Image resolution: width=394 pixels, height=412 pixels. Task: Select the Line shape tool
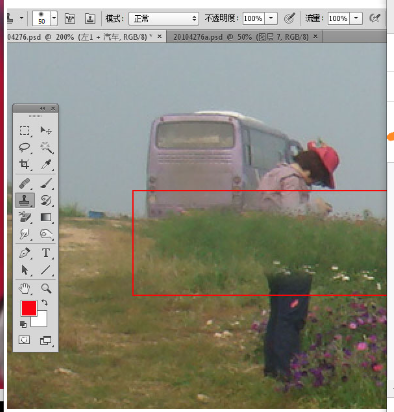coord(46,270)
